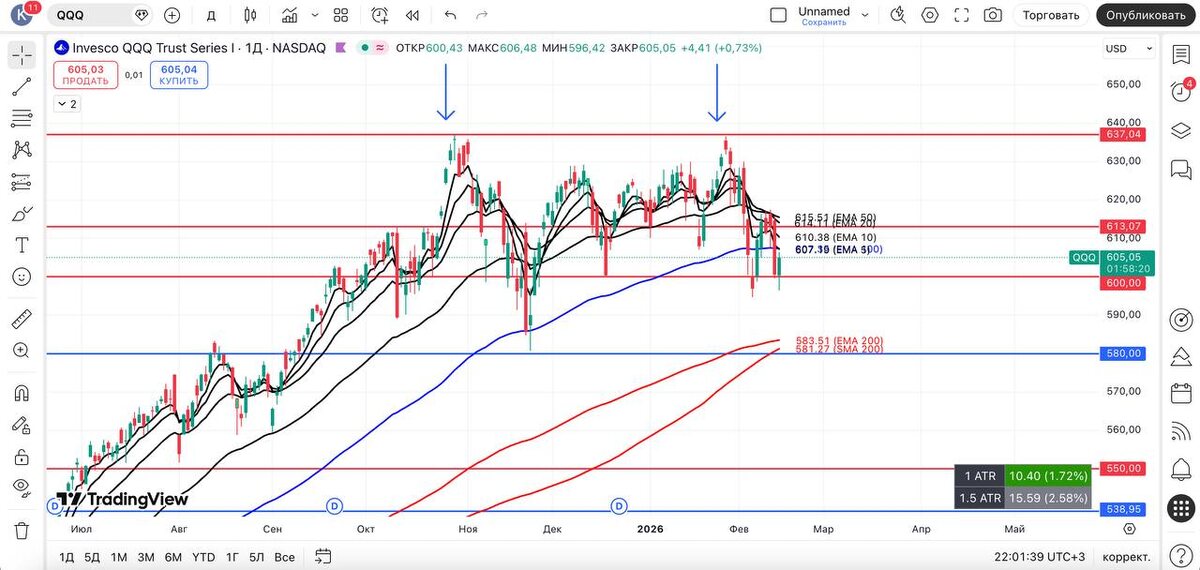Open the chats panel icon
This screenshot has width=1200, height=570.
click(x=1181, y=170)
